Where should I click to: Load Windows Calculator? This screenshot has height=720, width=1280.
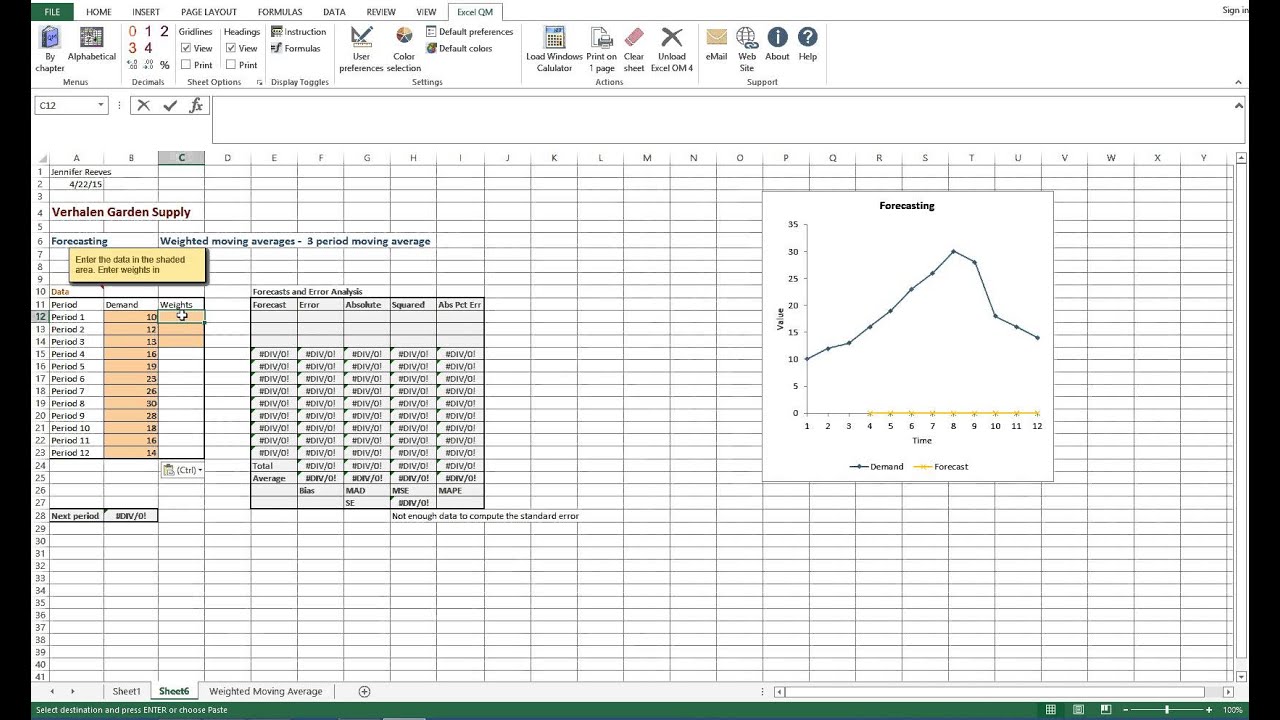tap(554, 49)
